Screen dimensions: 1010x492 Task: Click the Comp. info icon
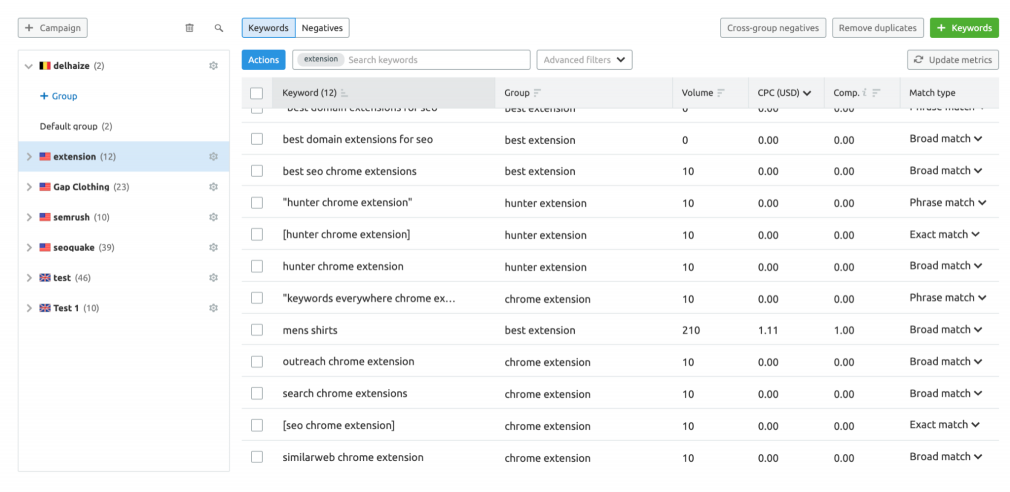(x=866, y=93)
